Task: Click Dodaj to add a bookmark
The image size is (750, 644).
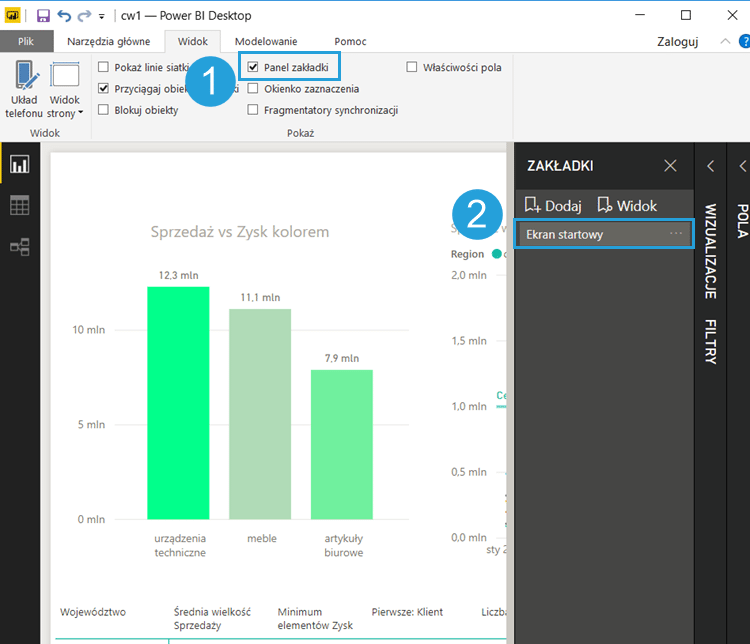Action: (x=553, y=206)
